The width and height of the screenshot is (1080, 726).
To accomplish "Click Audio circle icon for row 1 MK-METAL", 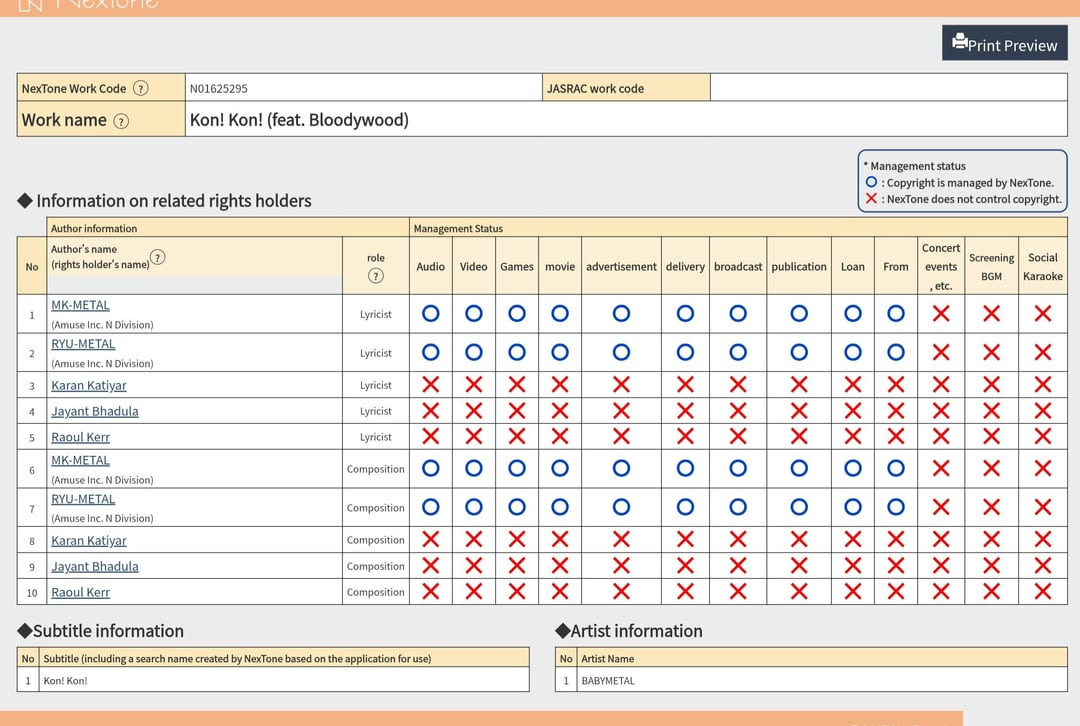I will [x=431, y=313].
